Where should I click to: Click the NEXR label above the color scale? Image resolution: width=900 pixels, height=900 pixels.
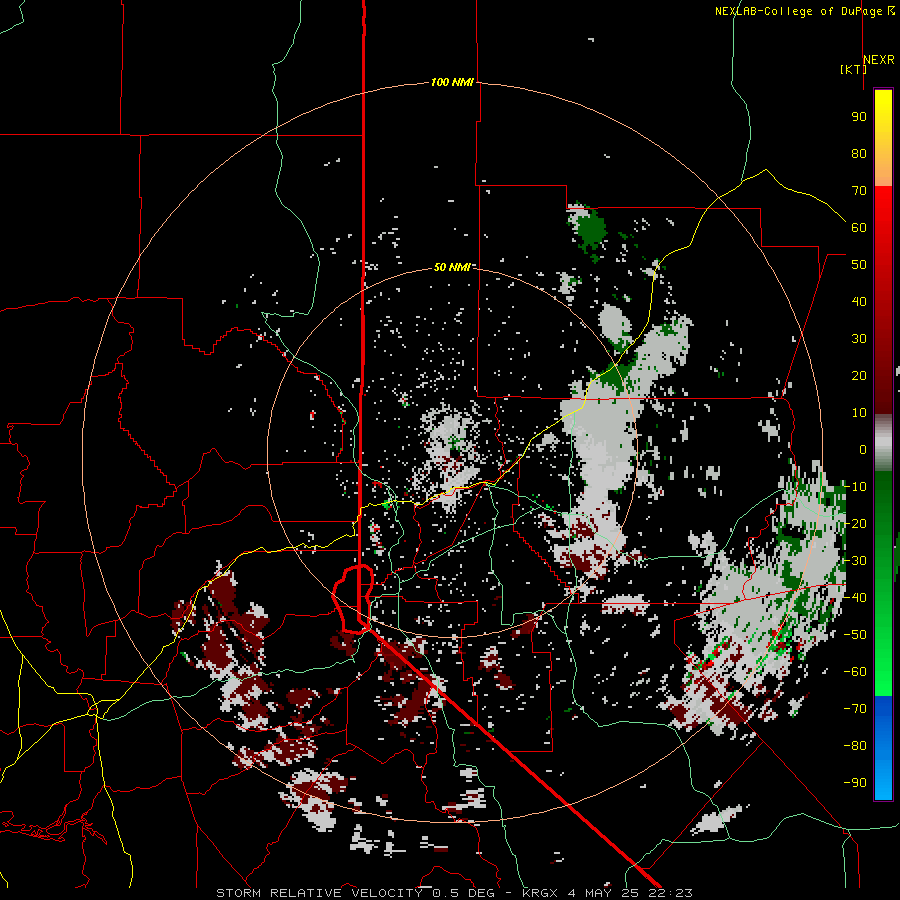pos(879,60)
